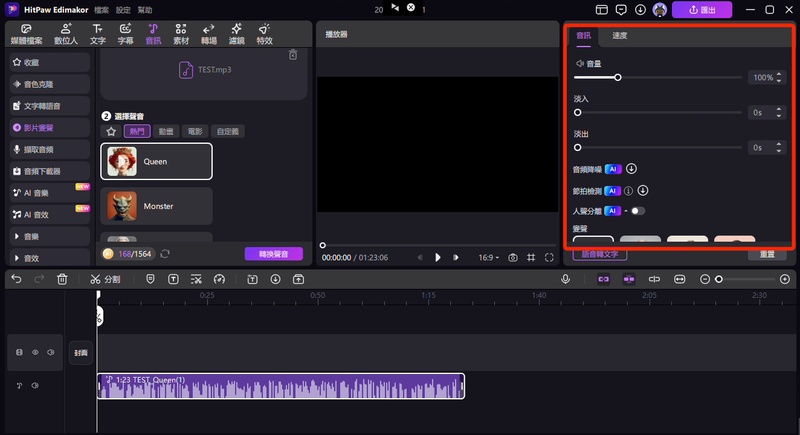Open the downloads icon in title bar
This screenshot has height=435, width=800.
click(640, 10)
